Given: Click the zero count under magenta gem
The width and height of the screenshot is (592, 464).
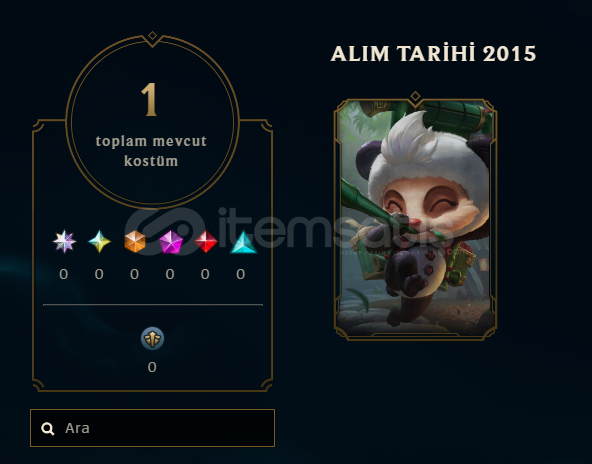Looking at the screenshot, I should click(170, 274).
